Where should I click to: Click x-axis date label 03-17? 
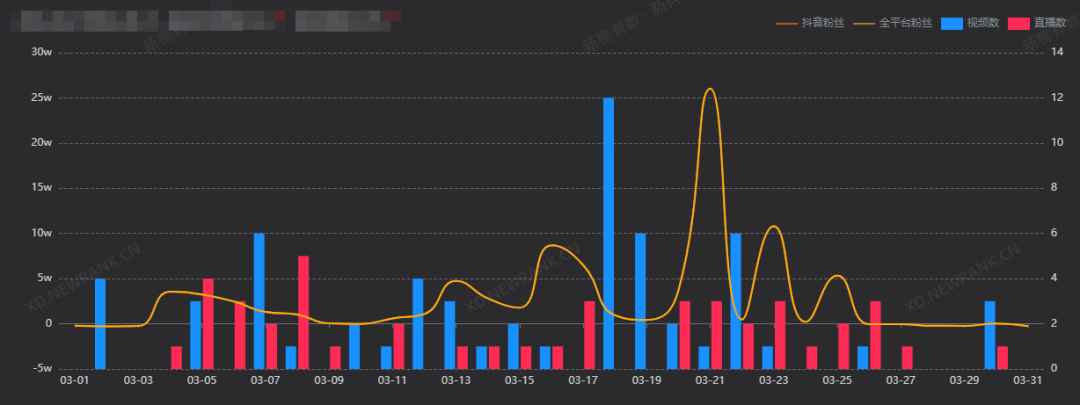[583, 380]
